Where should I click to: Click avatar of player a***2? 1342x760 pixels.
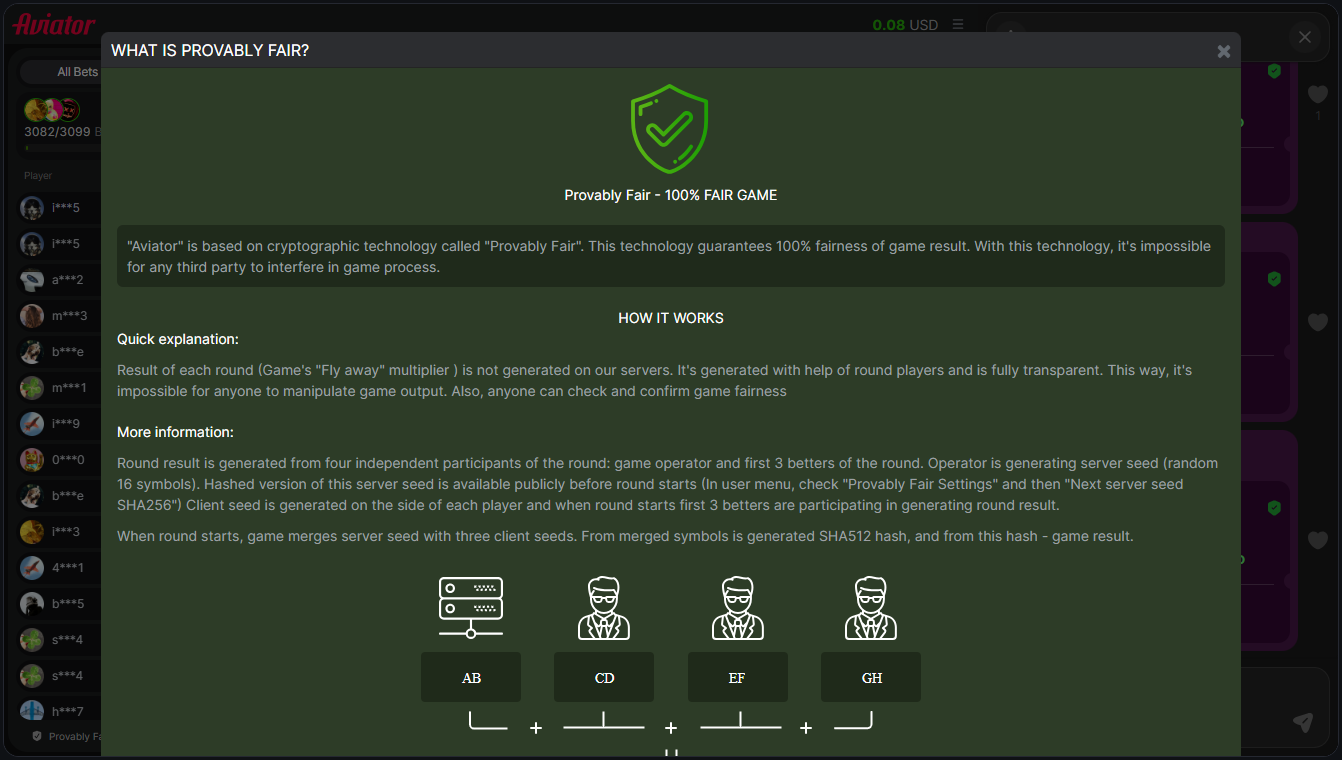click(32, 280)
